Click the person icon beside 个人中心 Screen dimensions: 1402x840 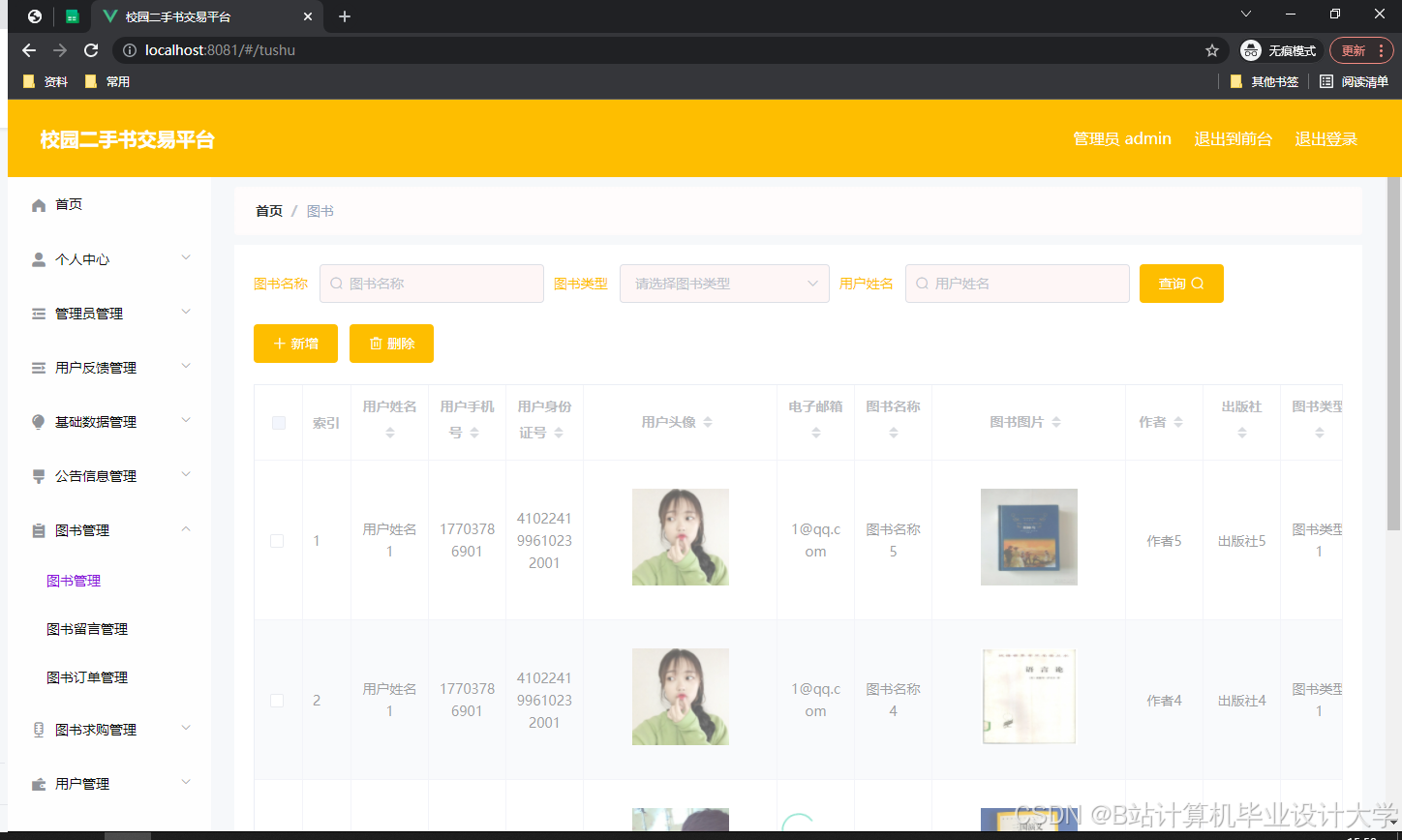[x=39, y=259]
